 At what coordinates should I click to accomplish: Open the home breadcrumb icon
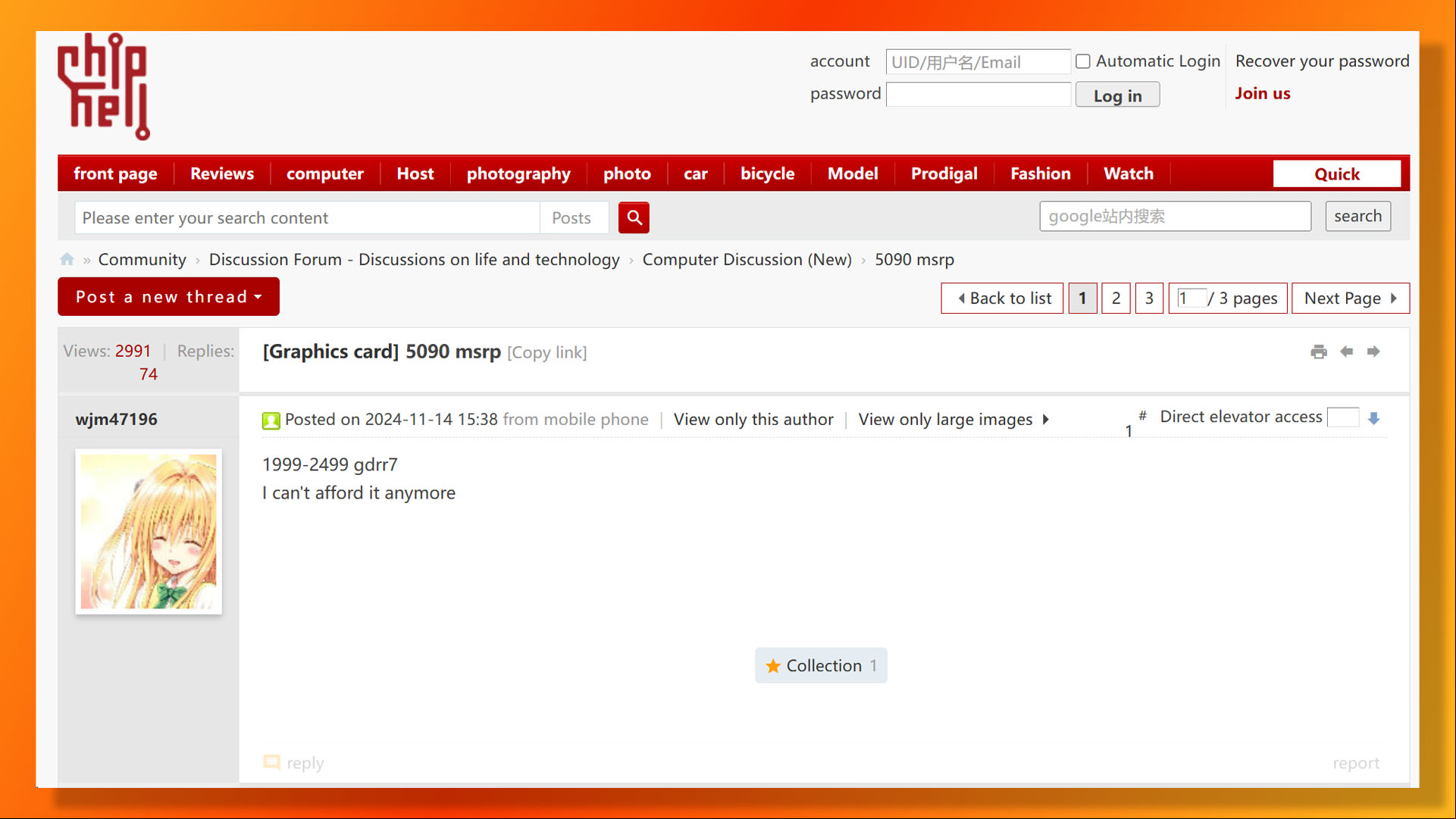67,260
